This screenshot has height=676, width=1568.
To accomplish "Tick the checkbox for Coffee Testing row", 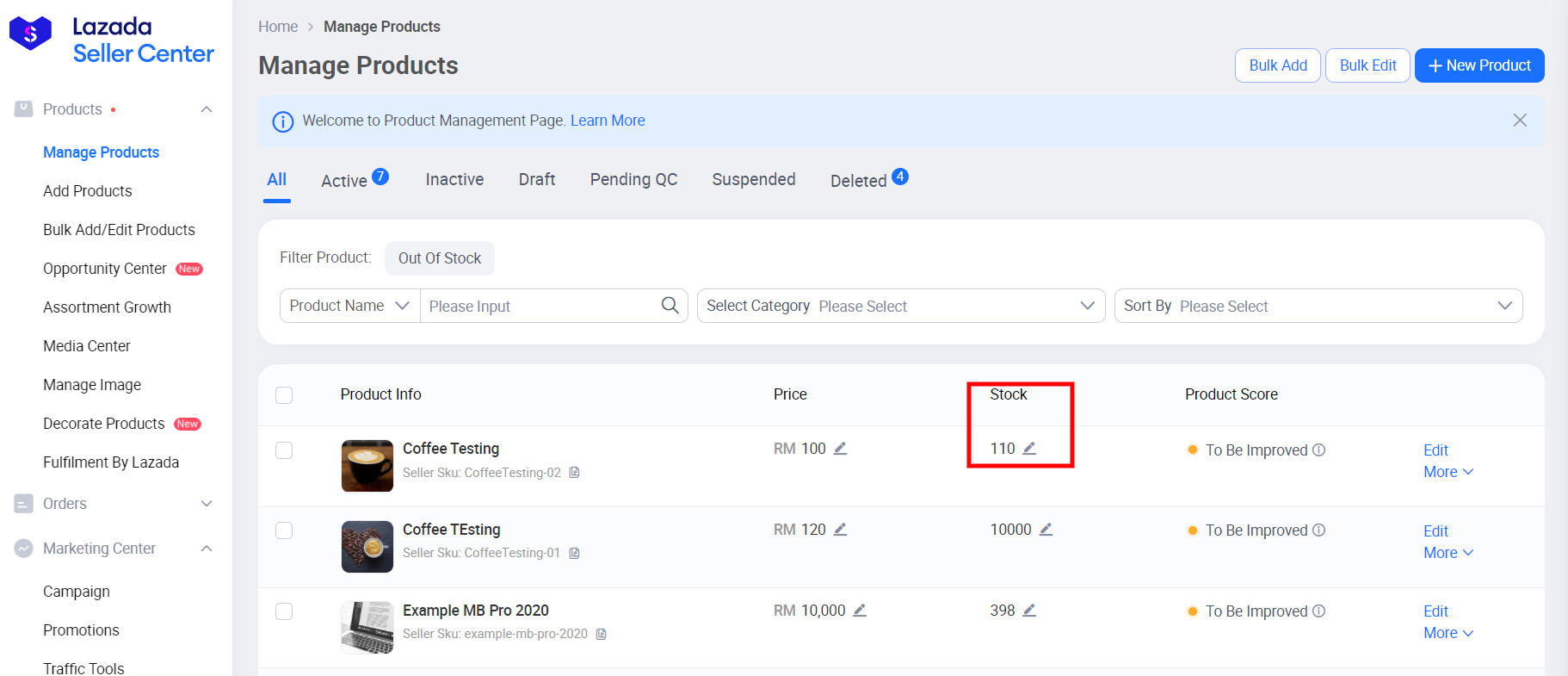I will tap(284, 450).
